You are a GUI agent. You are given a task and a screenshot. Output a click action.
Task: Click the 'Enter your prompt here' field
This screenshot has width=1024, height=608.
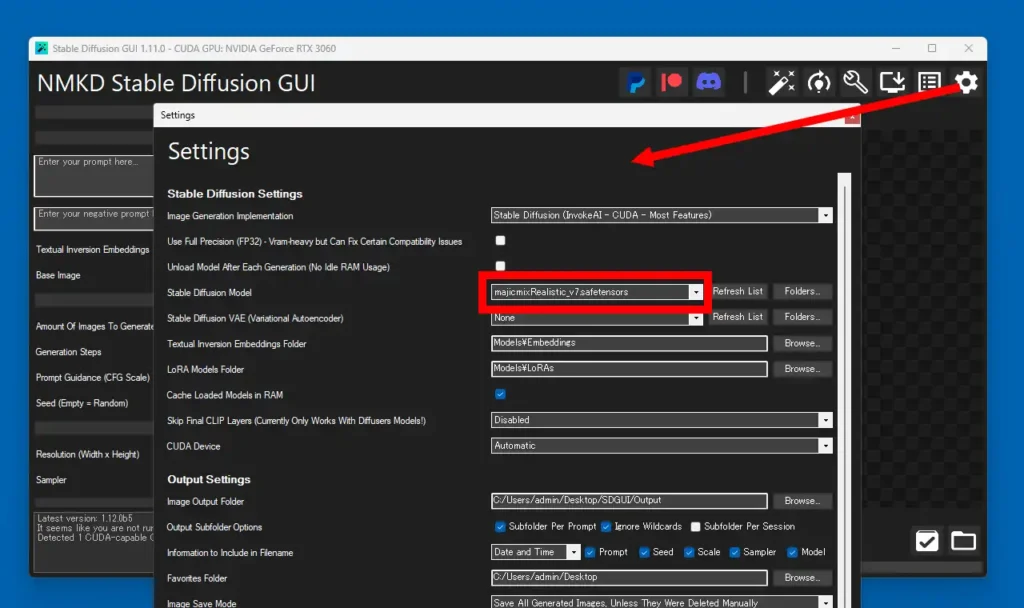[x=94, y=176]
